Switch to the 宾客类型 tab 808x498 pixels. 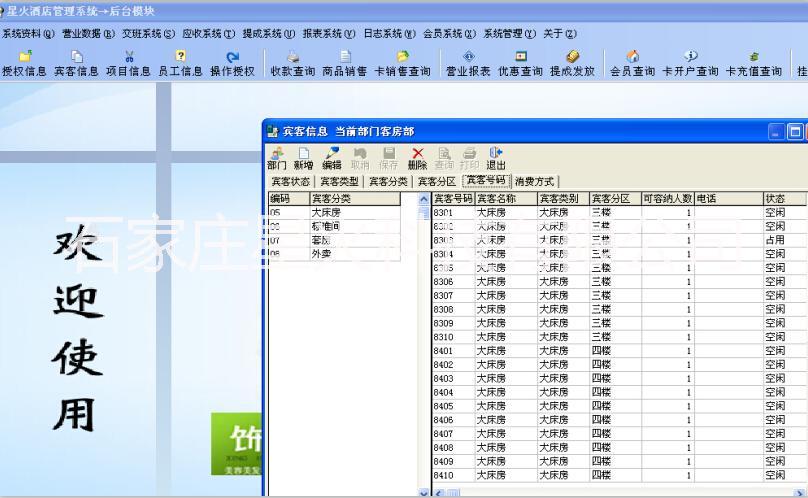coord(339,181)
